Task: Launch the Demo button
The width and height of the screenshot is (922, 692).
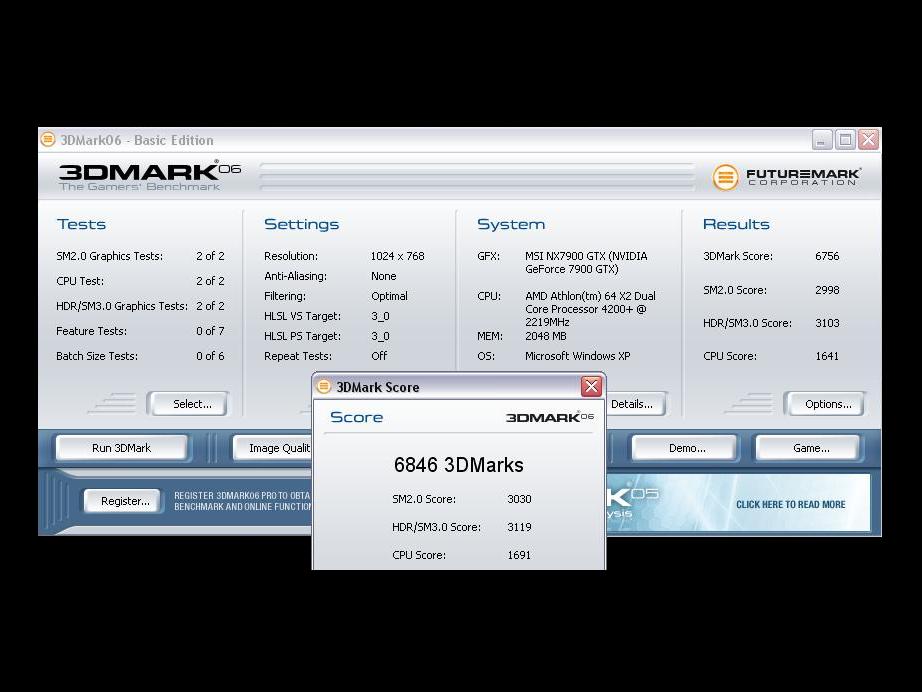Action: 684,448
